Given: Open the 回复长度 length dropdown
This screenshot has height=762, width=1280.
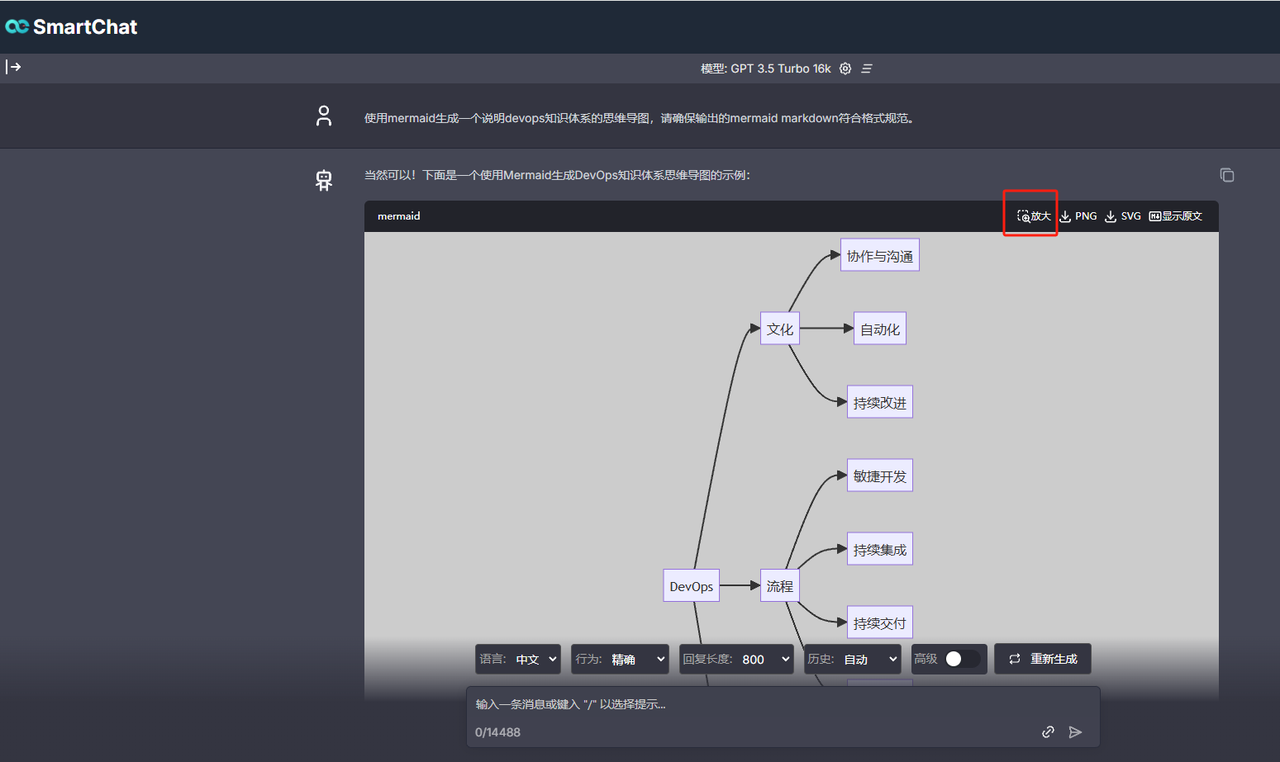Looking at the screenshot, I should point(736,659).
